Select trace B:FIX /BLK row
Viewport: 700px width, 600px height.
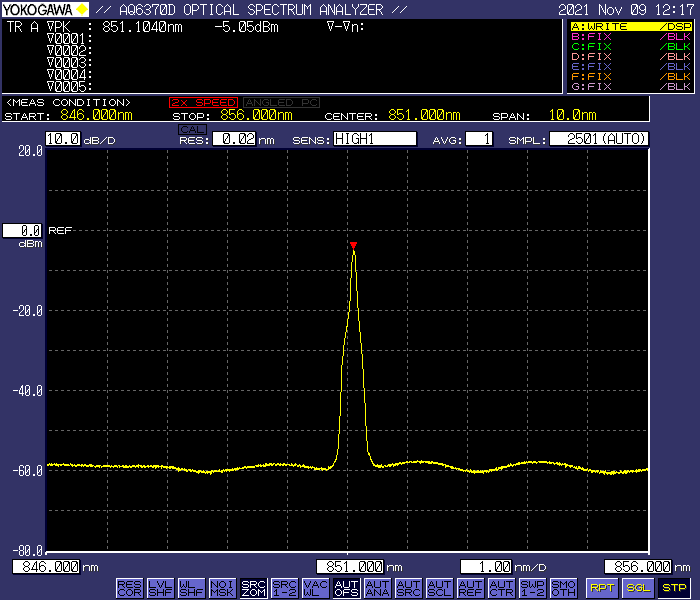click(631, 37)
